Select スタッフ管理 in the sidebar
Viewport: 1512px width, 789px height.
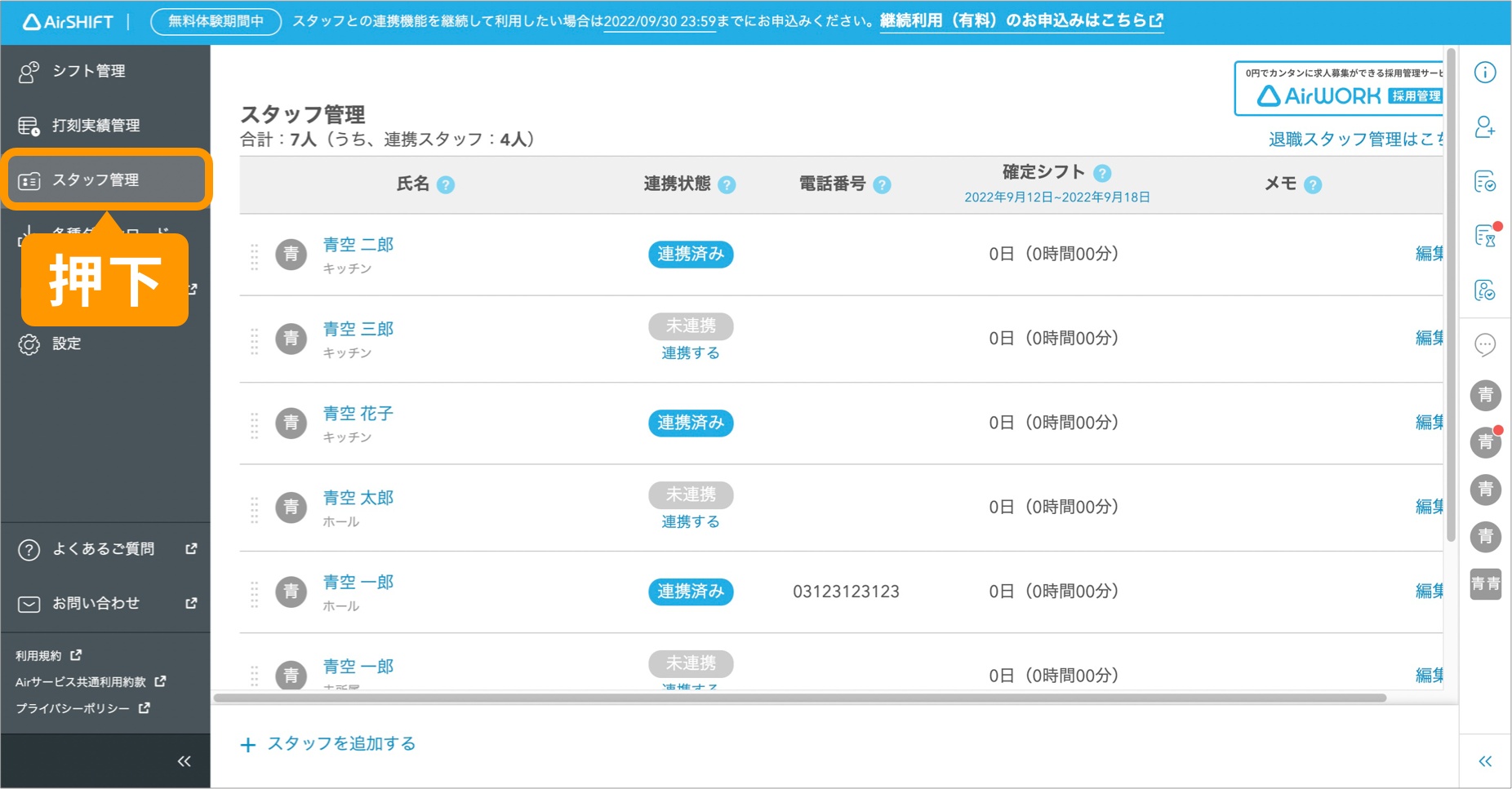[x=96, y=180]
